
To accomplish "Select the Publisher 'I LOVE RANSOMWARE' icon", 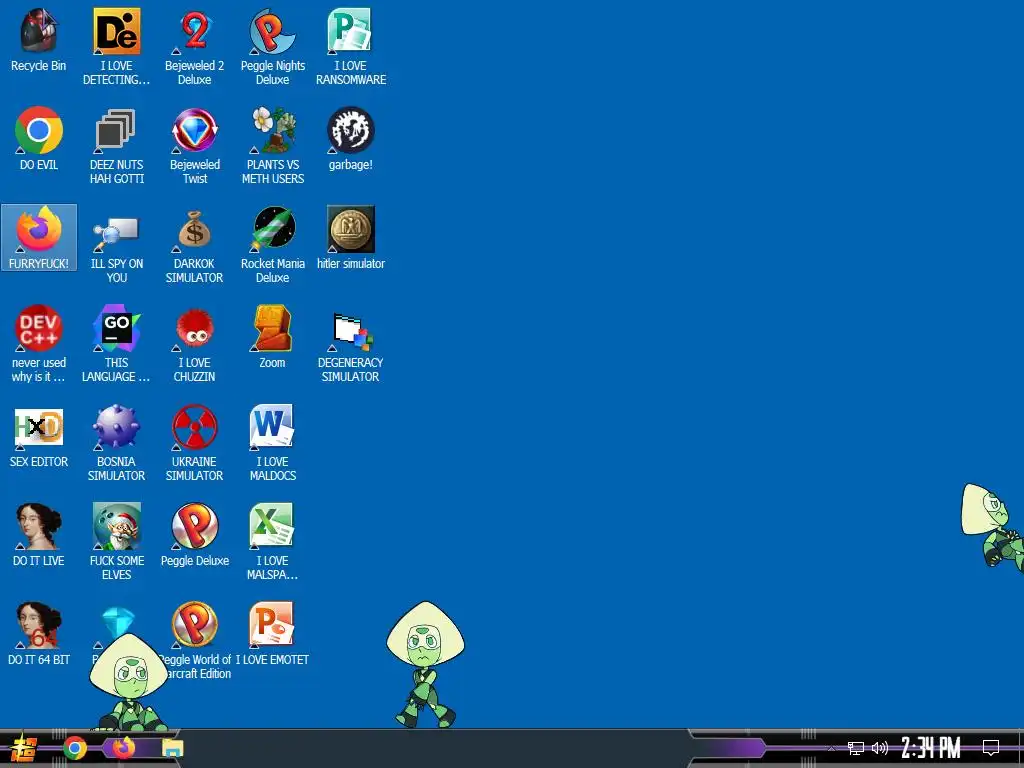I will pyautogui.click(x=351, y=47).
